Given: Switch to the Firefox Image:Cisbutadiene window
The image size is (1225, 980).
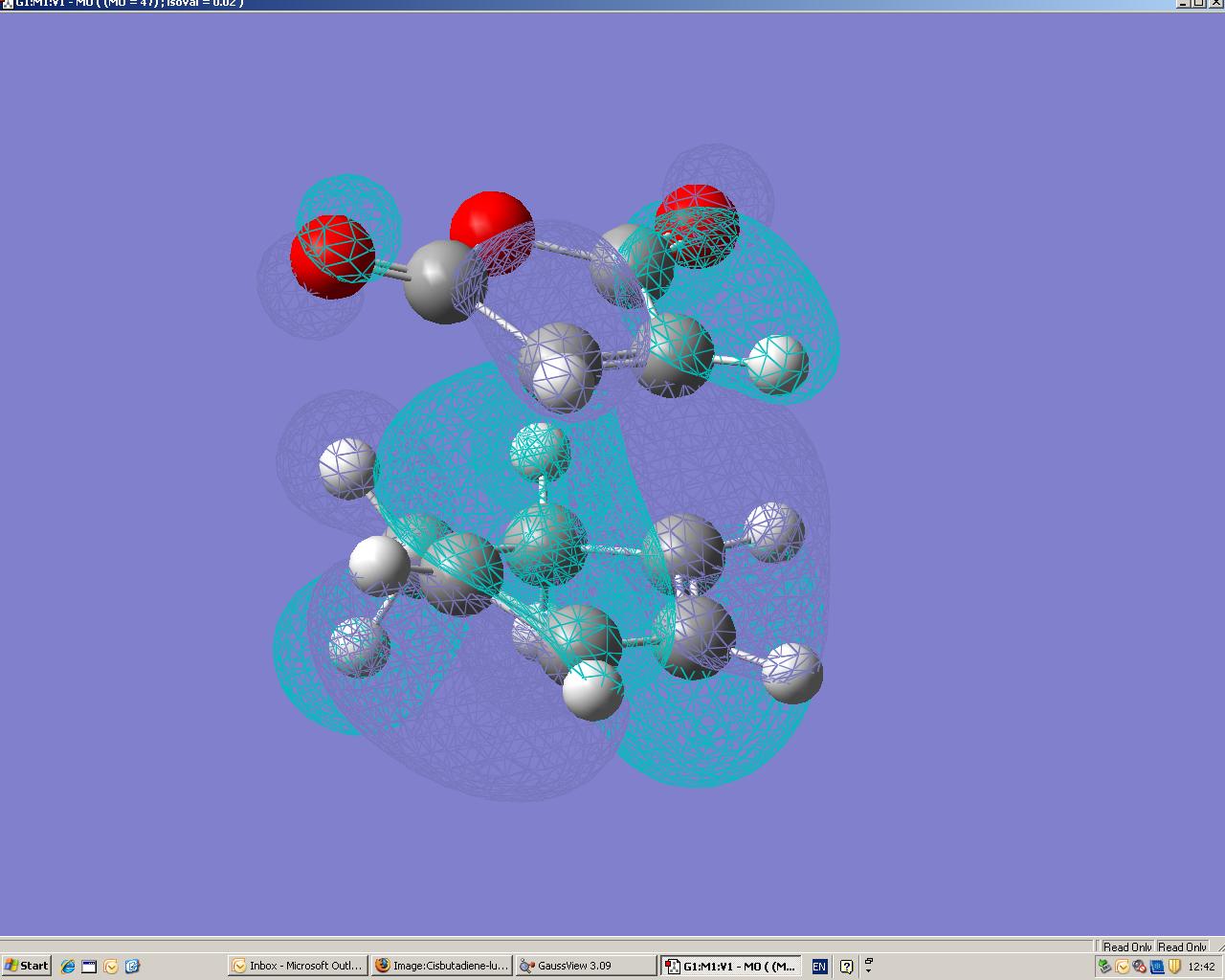Looking at the screenshot, I should pos(442,966).
